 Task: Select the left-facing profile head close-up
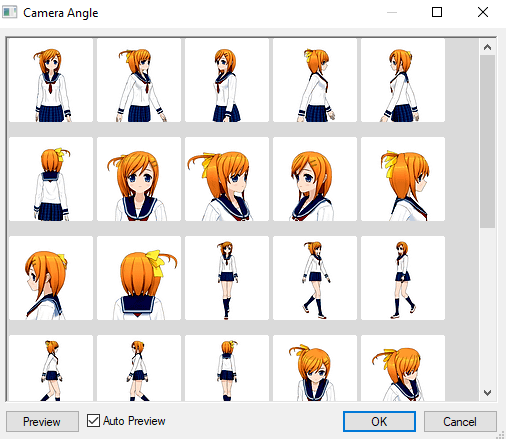[51, 278]
